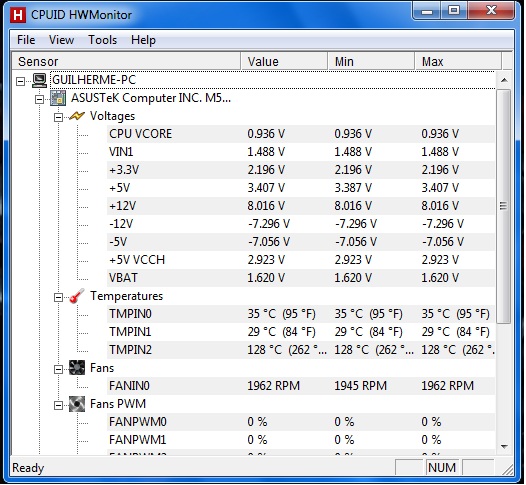Select the GUILHERME-PC label
The image size is (526, 485).
[x=94, y=80]
